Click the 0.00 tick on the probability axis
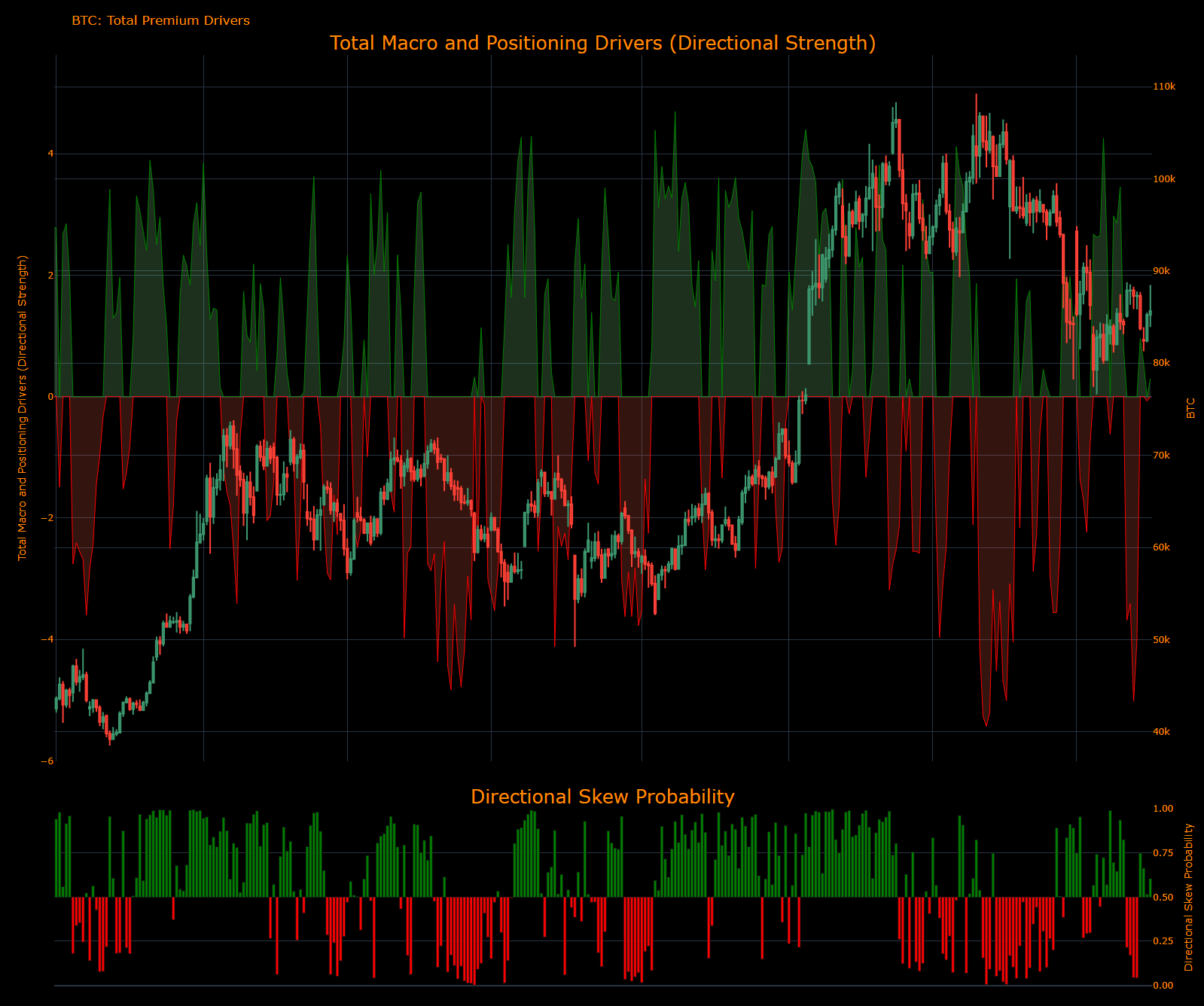The height and width of the screenshot is (1006, 1204). pos(1163,986)
